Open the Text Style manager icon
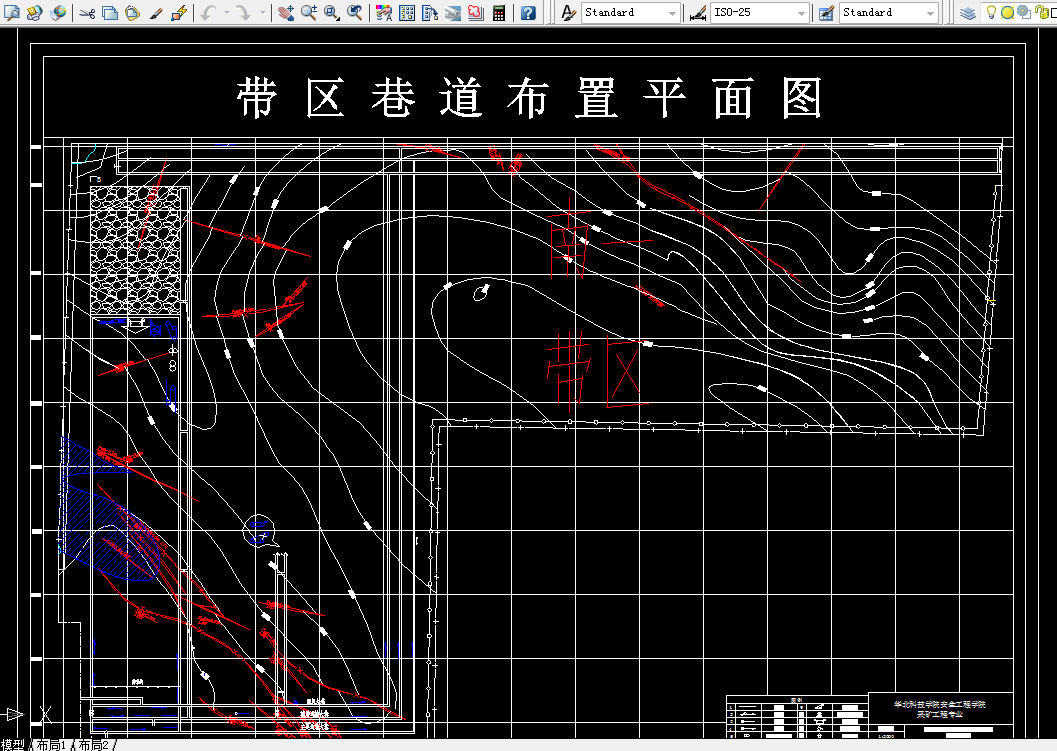 (x=568, y=12)
